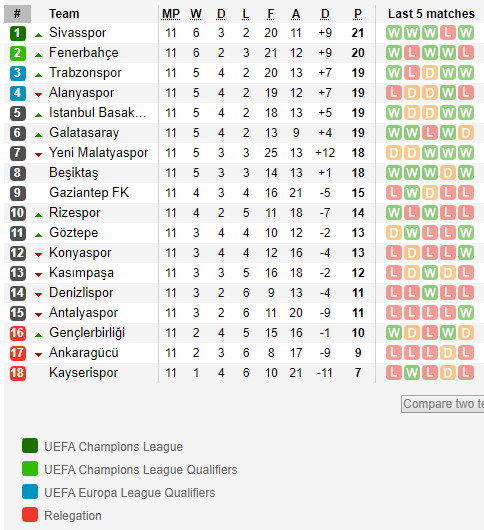Click the Compare two teams button
This screenshot has height=530, width=484.
point(442,404)
